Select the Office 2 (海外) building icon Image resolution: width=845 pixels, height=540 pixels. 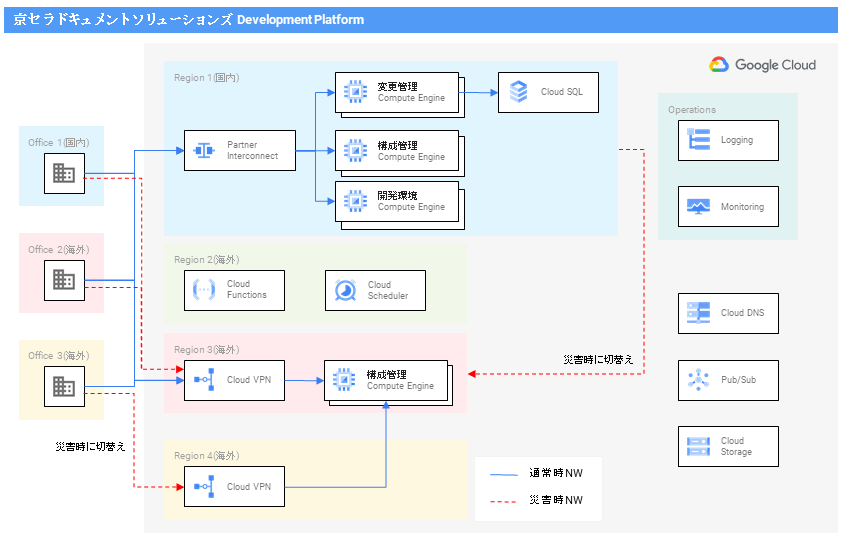[x=64, y=280]
